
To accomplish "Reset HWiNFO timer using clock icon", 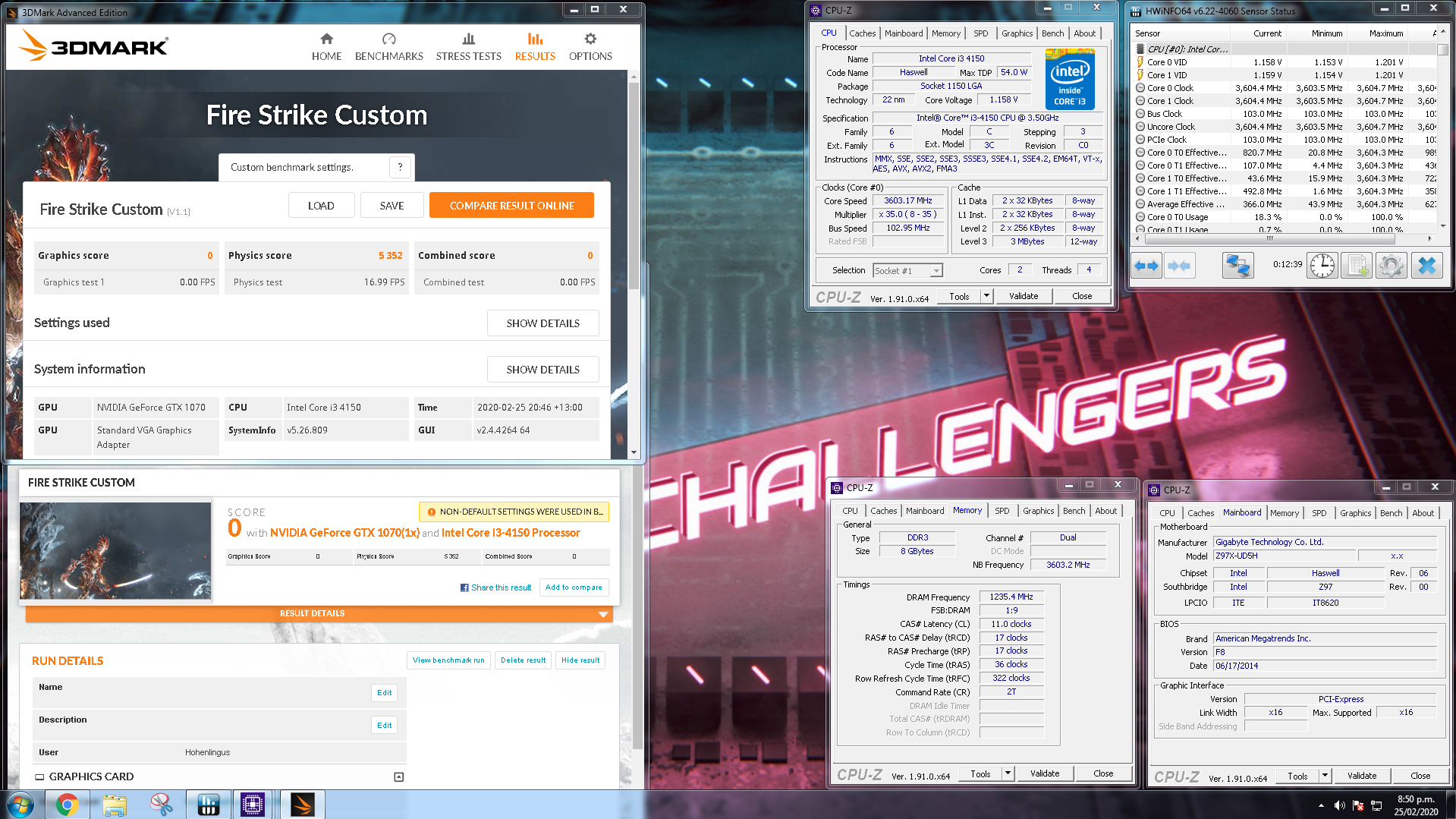I will coord(1322,266).
